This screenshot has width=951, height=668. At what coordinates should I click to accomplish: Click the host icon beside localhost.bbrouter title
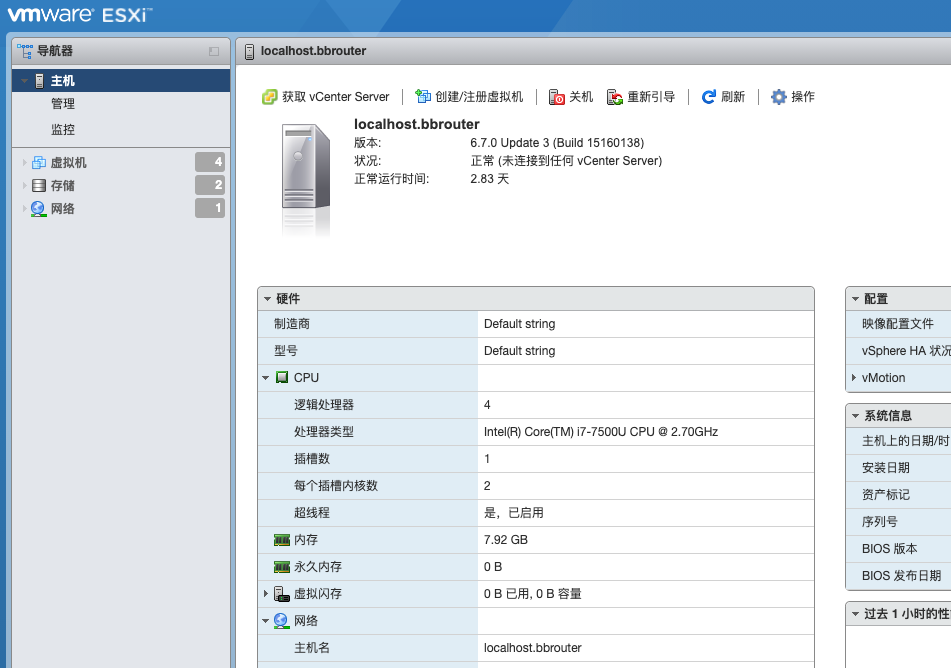(249, 52)
